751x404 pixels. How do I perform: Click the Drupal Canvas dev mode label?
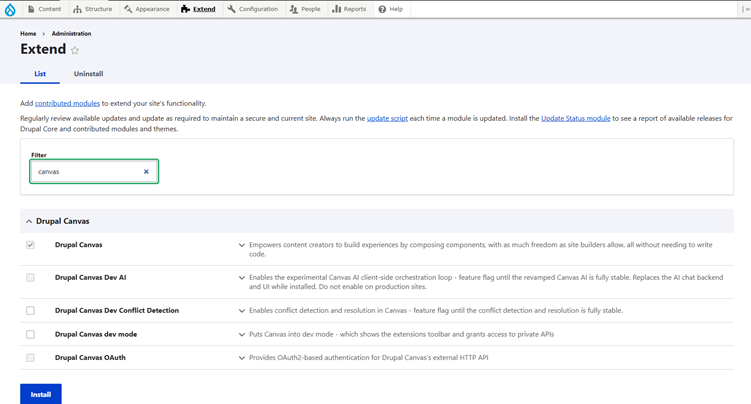tap(96, 334)
